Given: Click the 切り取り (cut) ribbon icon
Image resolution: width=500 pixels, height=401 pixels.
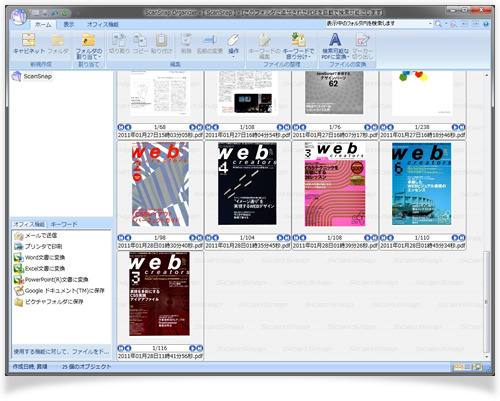Looking at the screenshot, I should pos(119,43).
